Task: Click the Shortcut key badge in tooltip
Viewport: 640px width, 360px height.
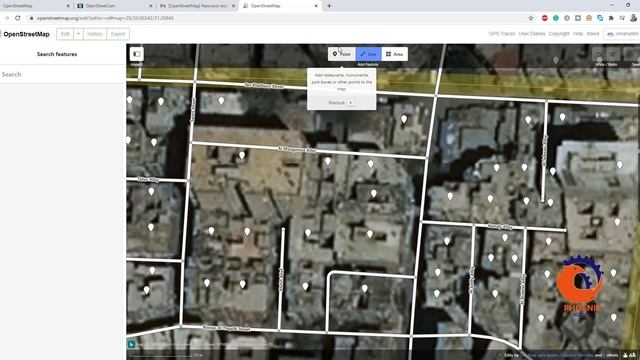Action: coord(350,102)
